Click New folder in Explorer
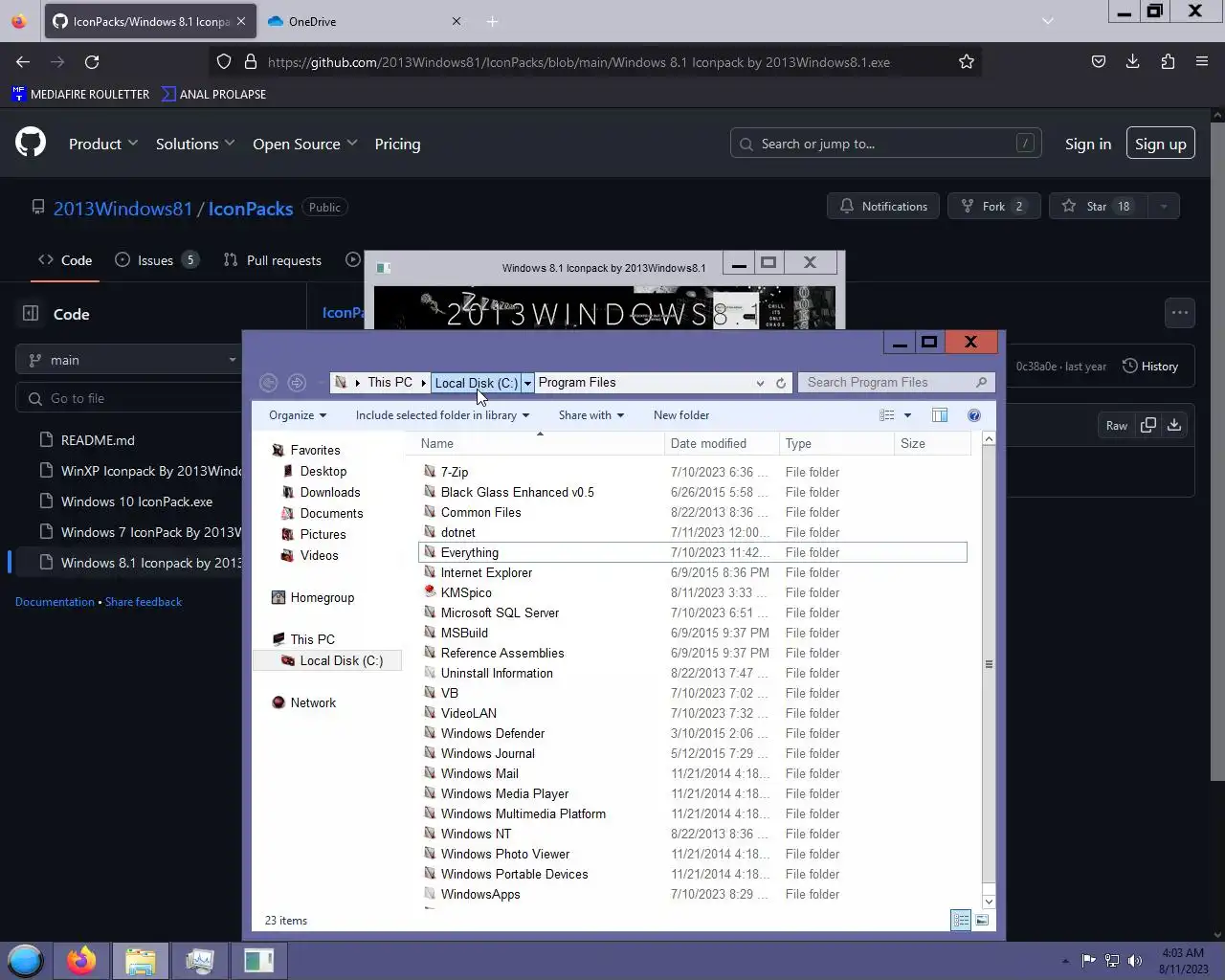This screenshot has height=980, width=1225. click(681, 415)
